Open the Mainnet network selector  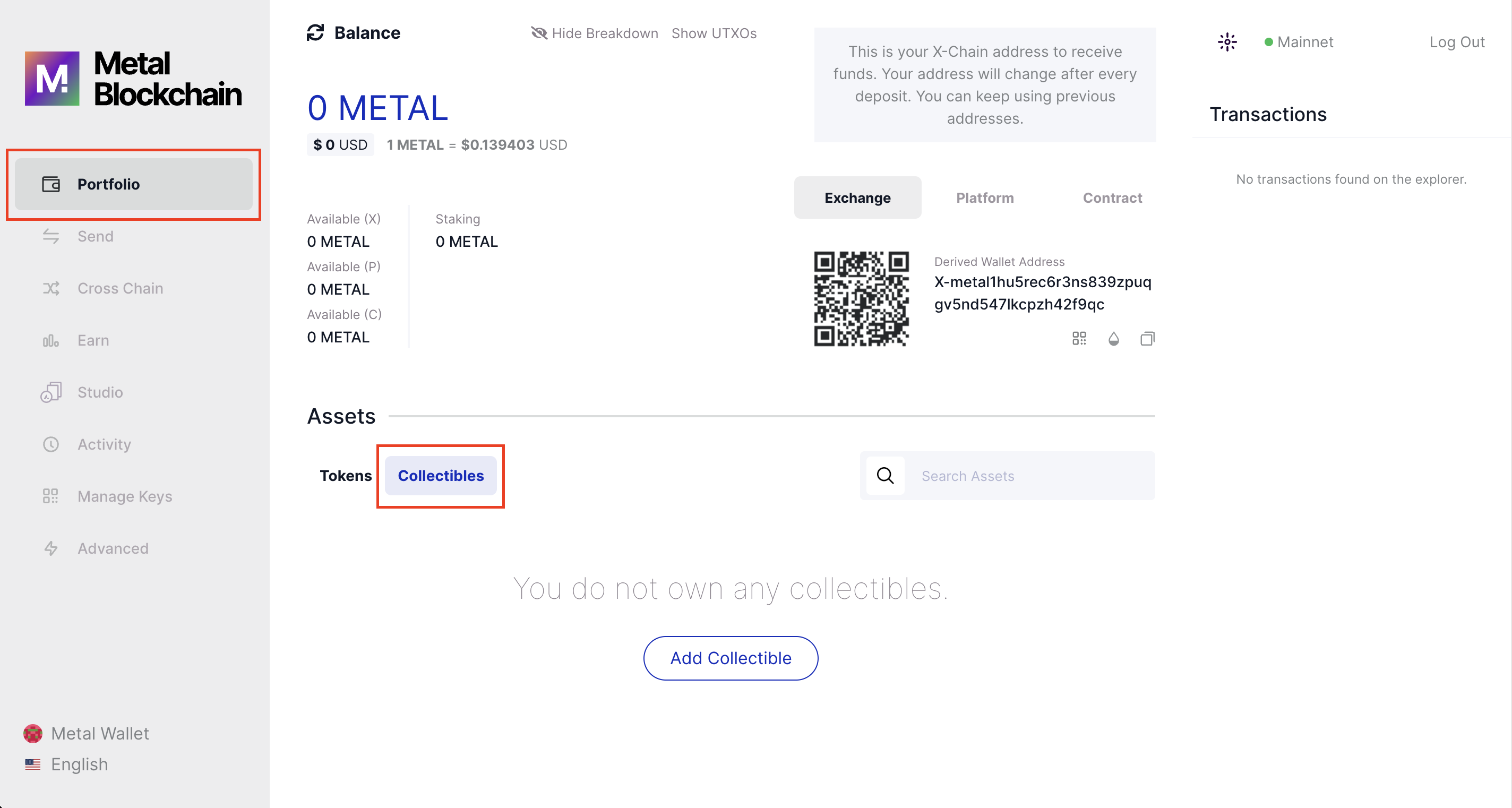tap(1299, 42)
